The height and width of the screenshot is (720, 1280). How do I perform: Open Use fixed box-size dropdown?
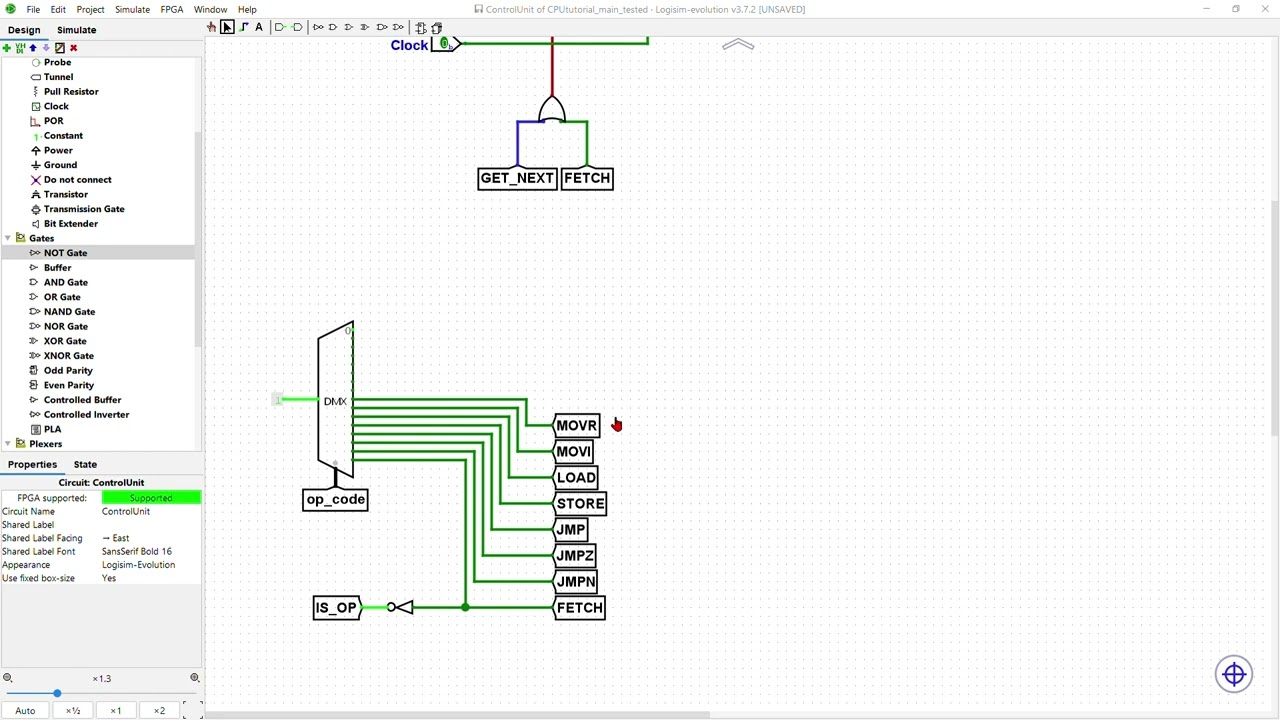pos(151,578)
